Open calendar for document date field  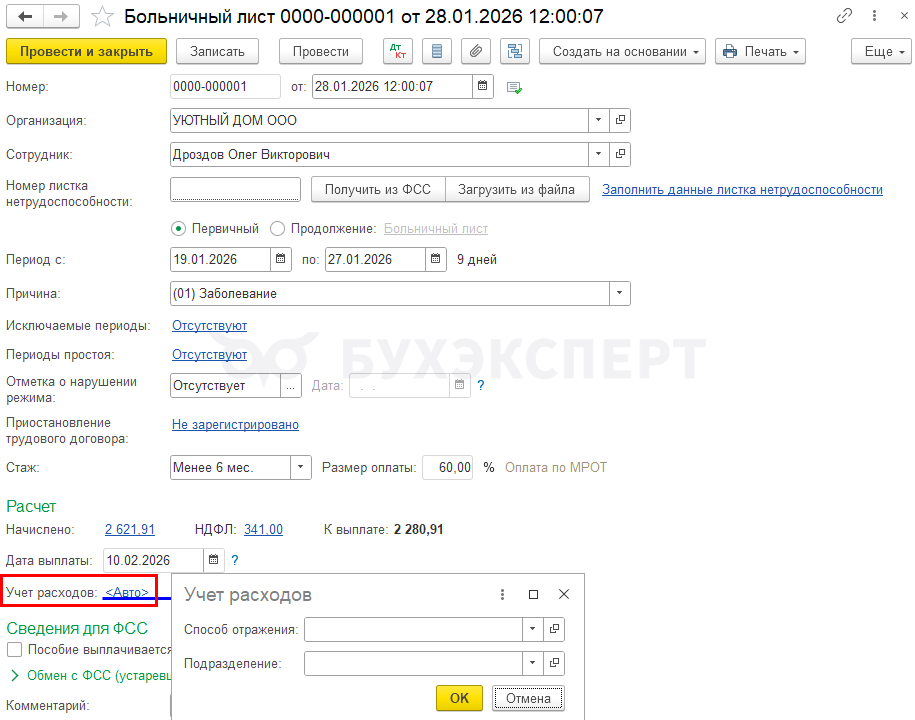(x=483, y=86)
